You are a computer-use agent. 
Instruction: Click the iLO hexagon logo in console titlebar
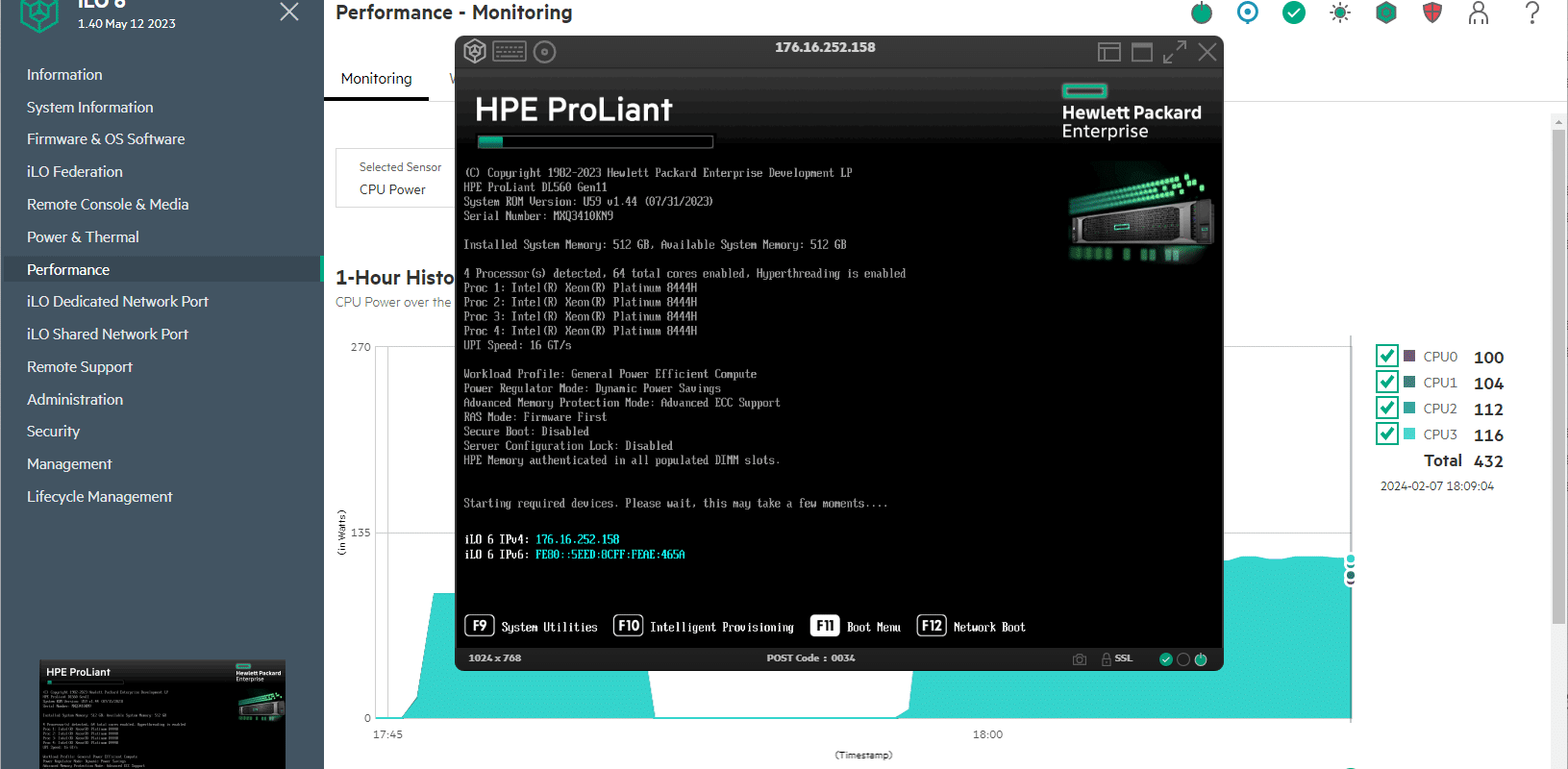(x=475, y=51)
